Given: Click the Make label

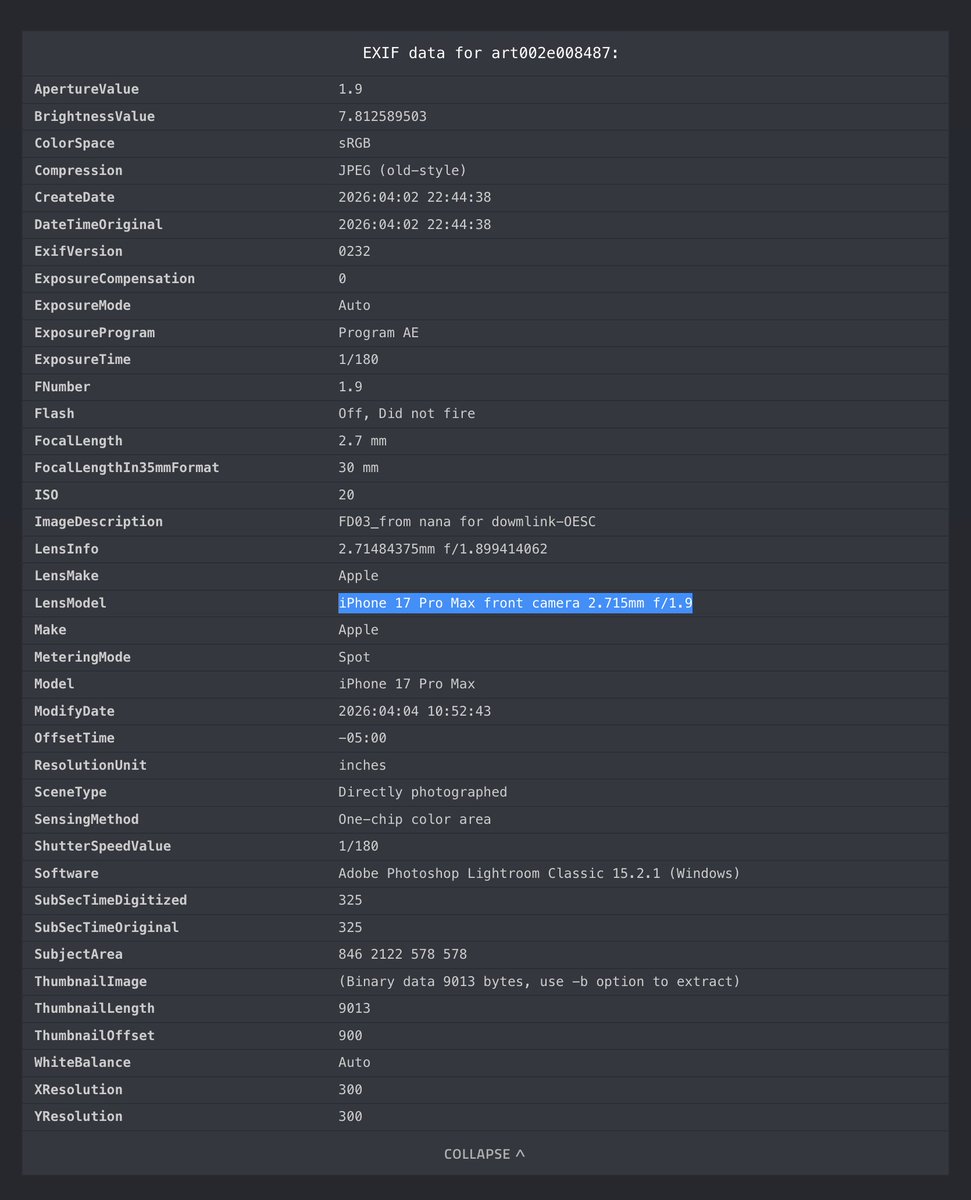Looking at the screenshot, I should pos(50,630).
